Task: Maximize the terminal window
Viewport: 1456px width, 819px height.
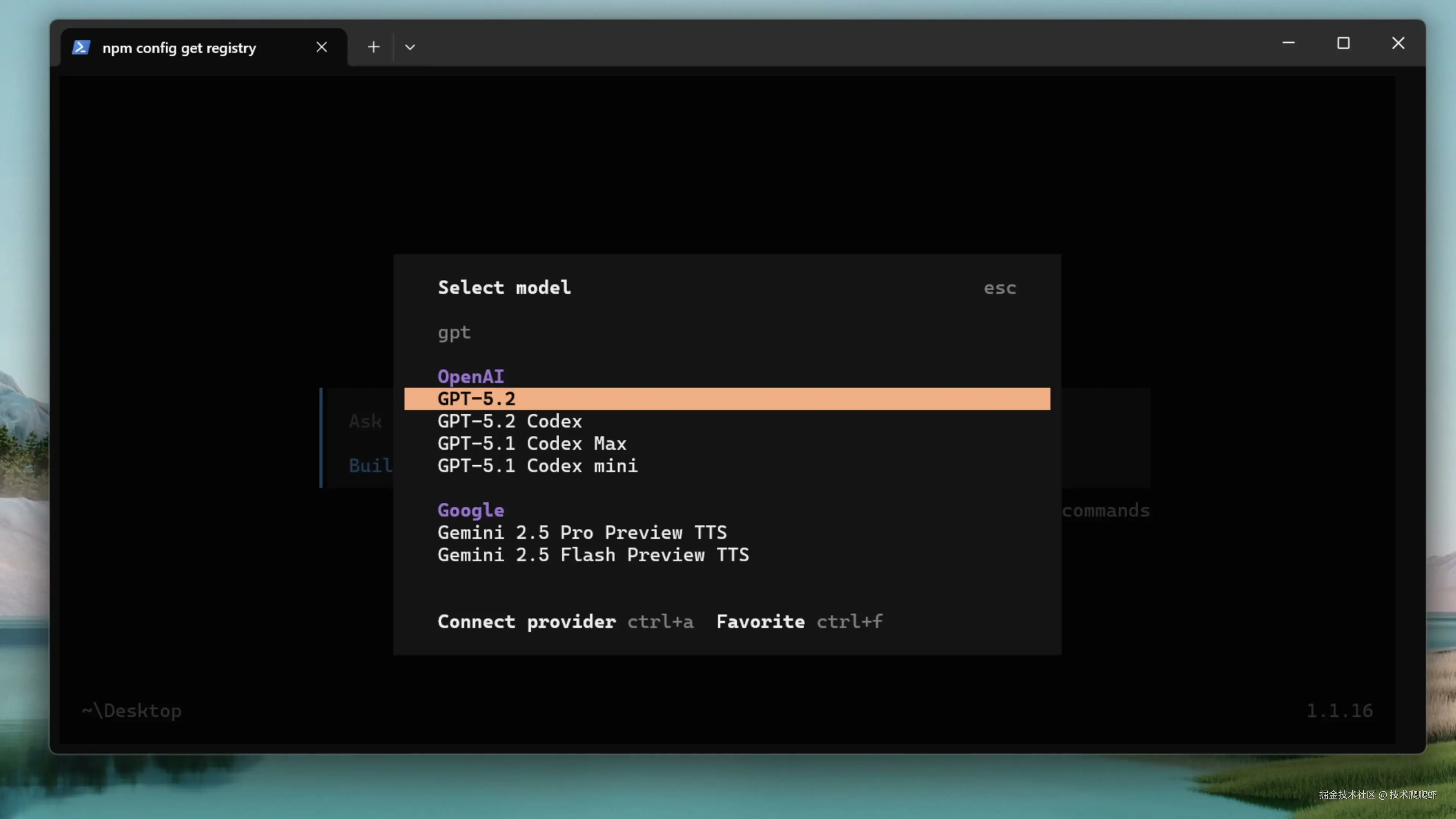Action: pos(1343,43)
